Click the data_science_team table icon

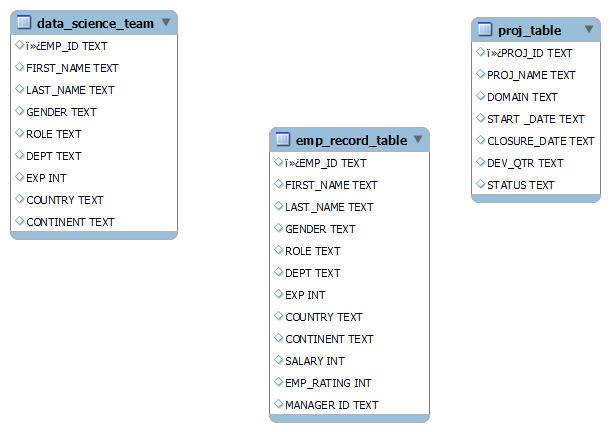click(24, 23)
